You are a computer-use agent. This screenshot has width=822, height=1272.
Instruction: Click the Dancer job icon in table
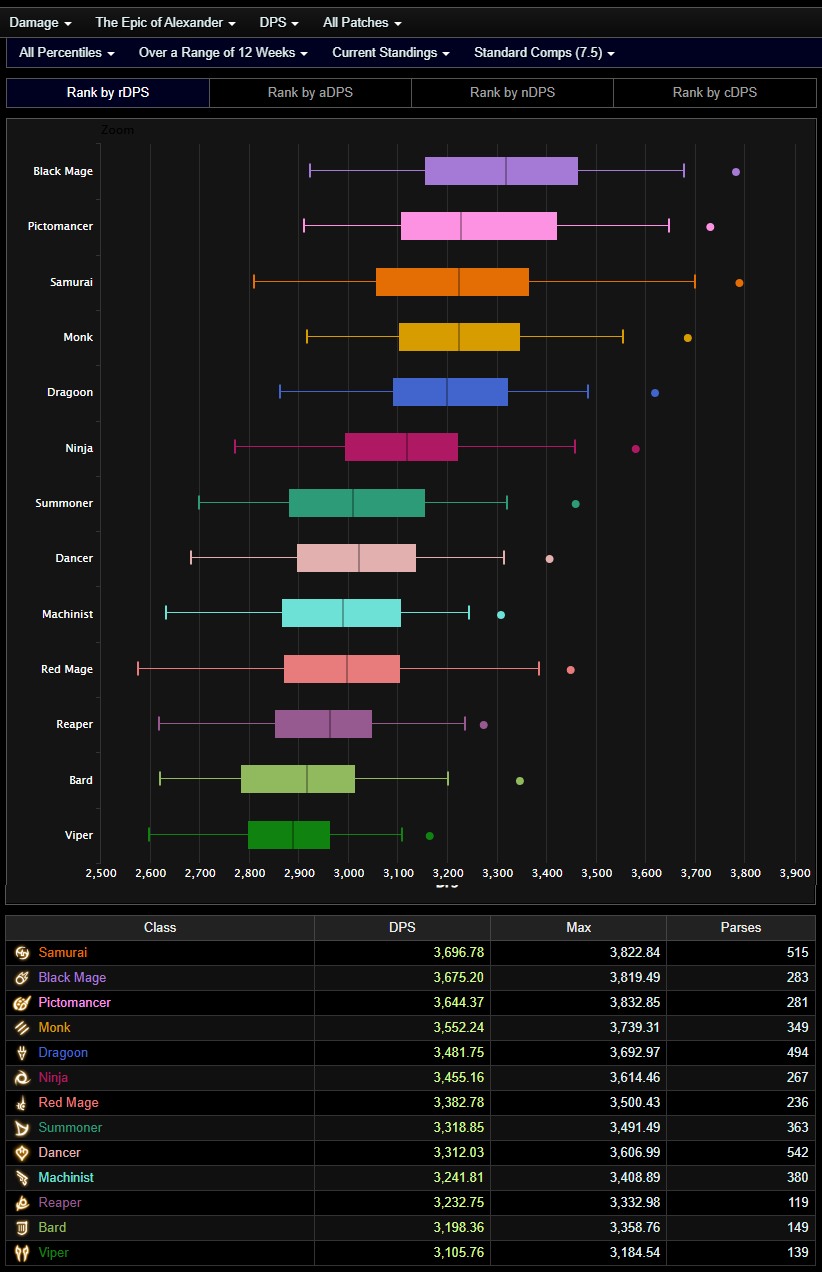pos(22,1153)
